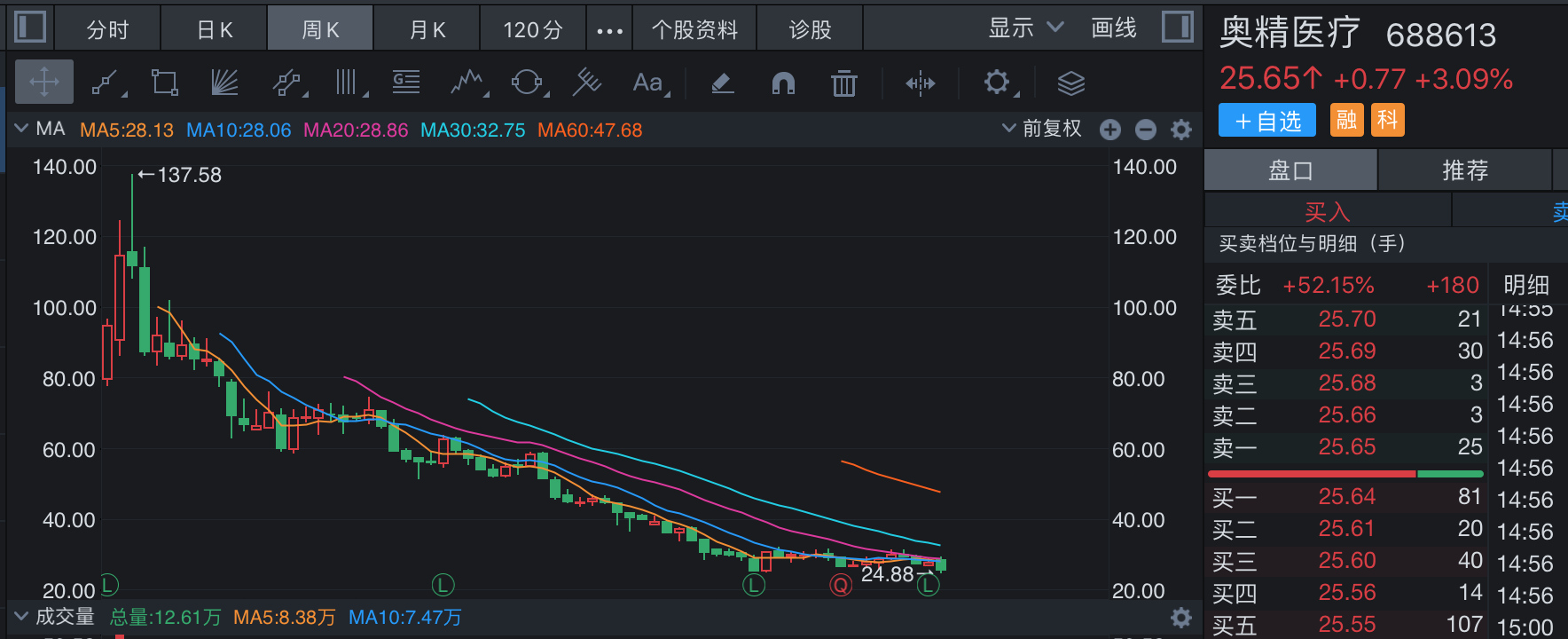Click the 融 margin trading badge
Screen dimensions: 1568x639
[1346, 120]
